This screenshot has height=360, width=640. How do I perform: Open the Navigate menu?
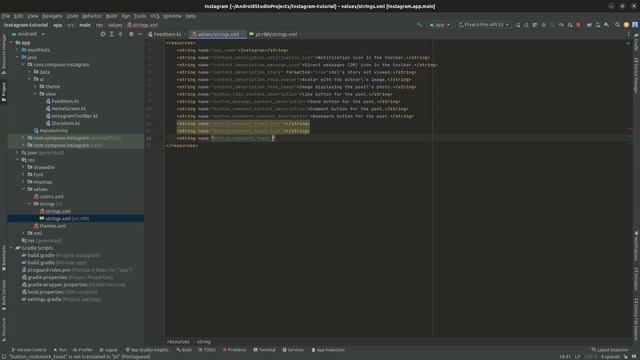tap(52, 16)
